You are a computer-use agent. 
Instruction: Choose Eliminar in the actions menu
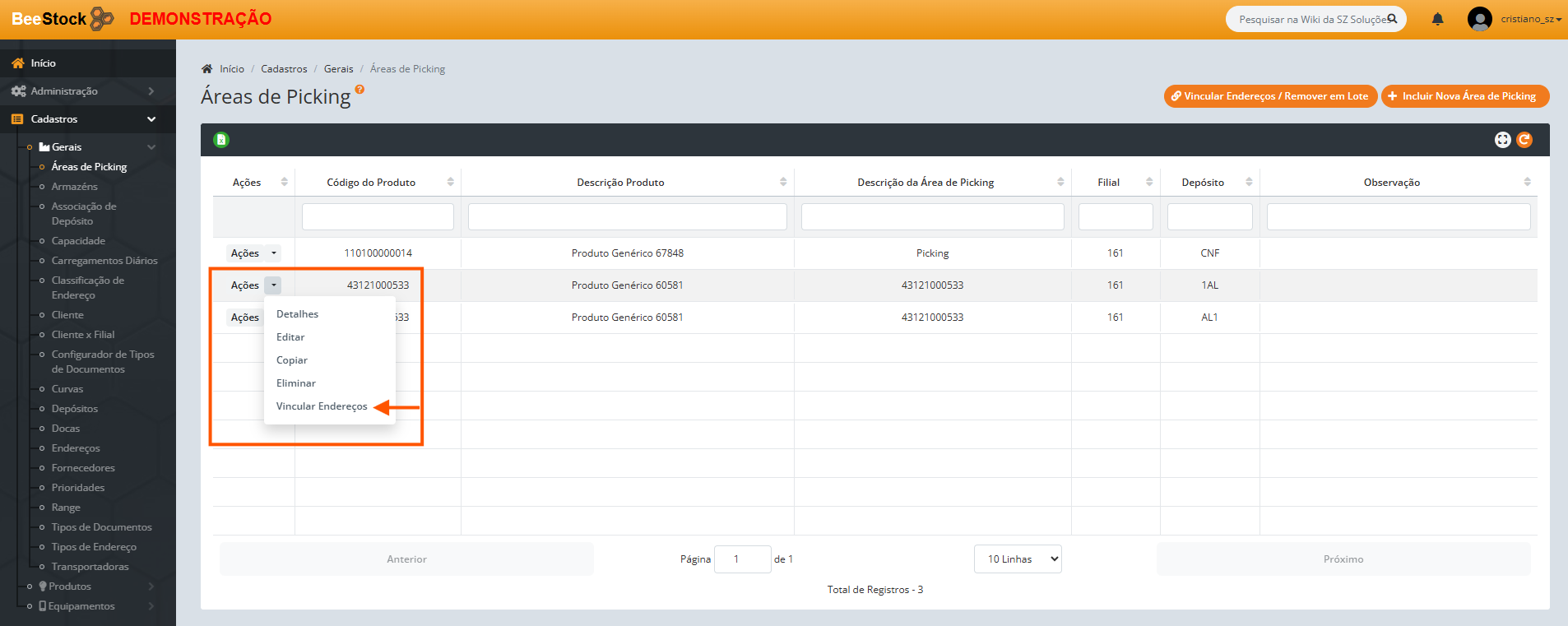point(296,383)
